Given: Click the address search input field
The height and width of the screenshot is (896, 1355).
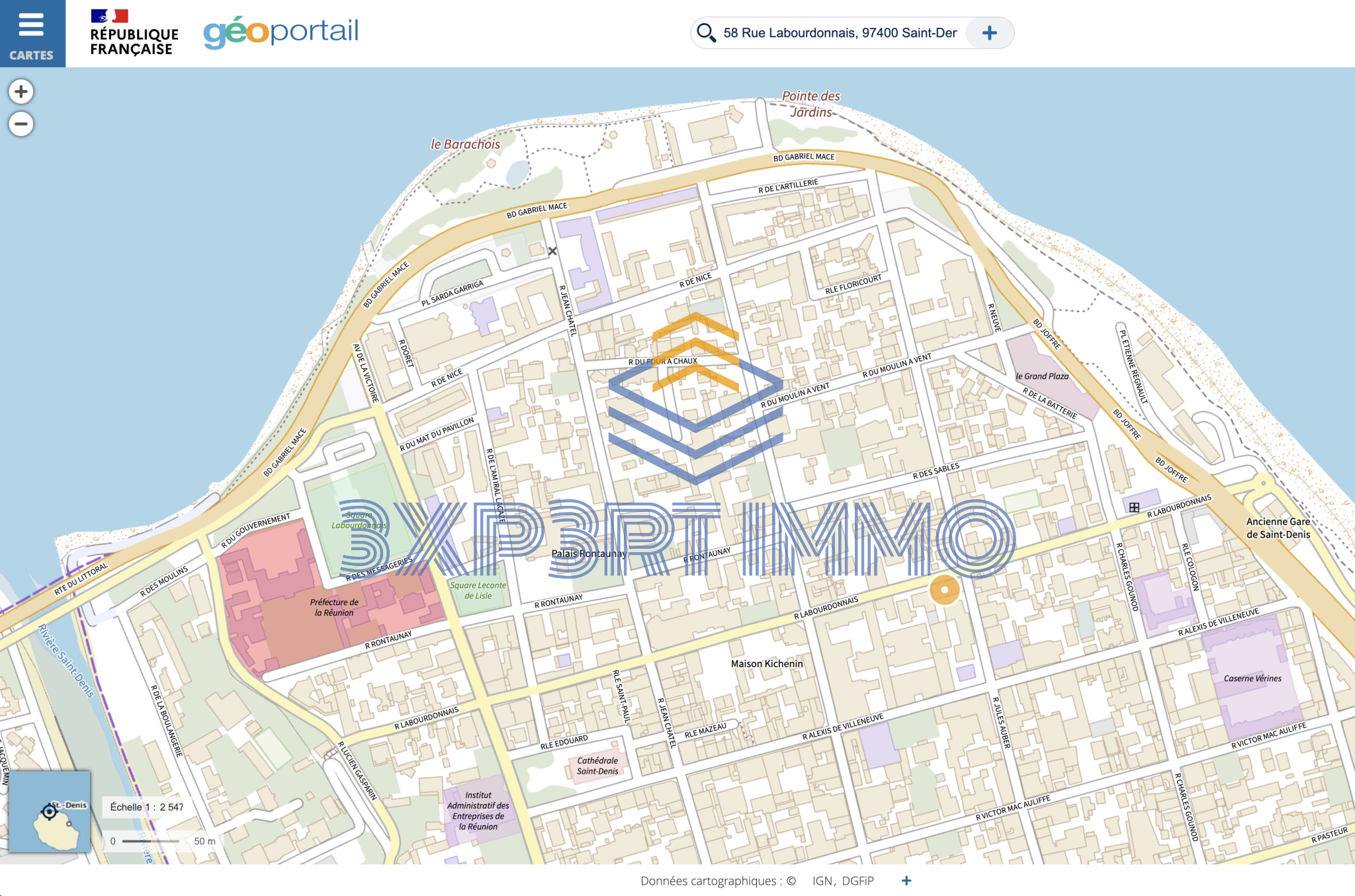Looking at the screenshot, I should (x=840, y=33).
